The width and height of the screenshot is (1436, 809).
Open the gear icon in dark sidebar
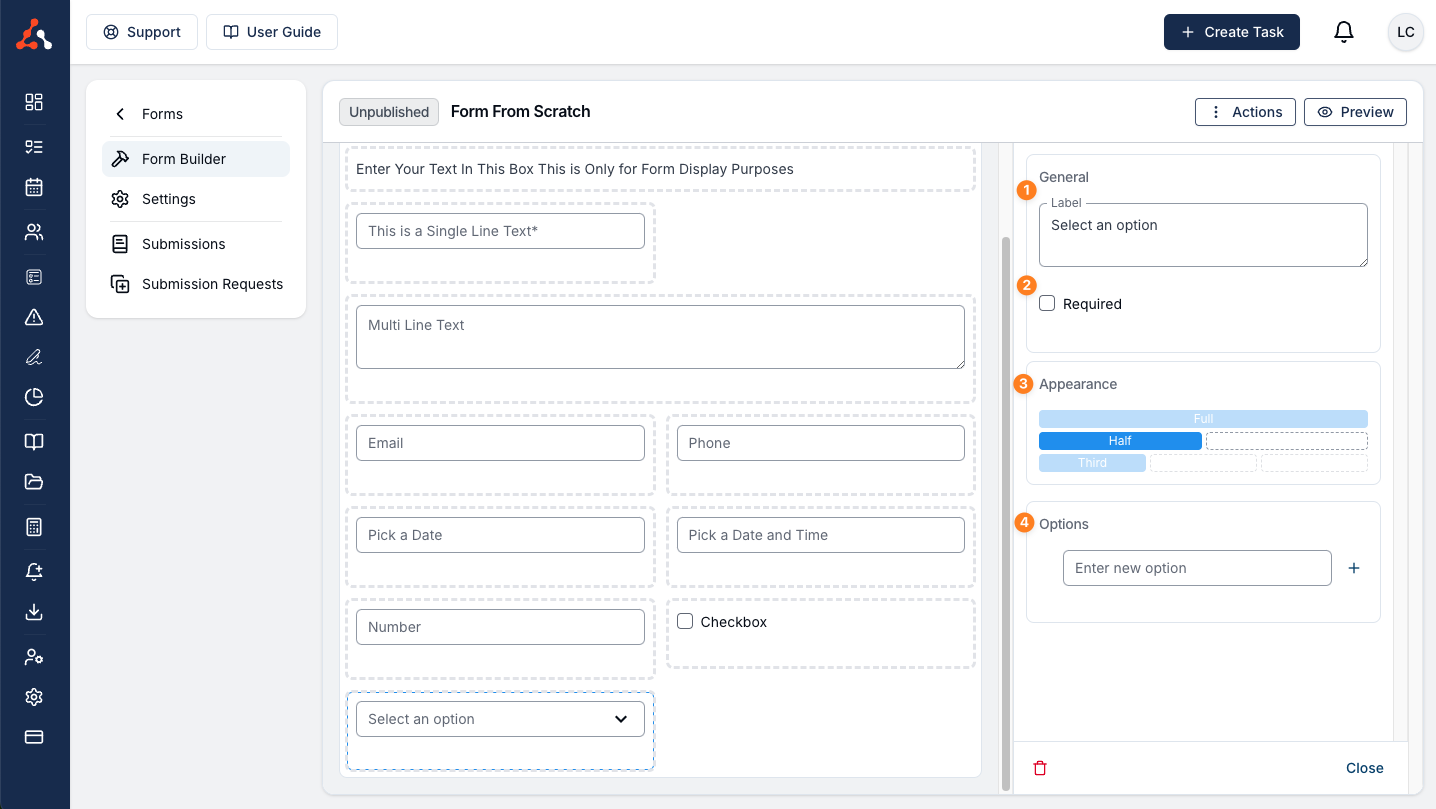click(34, 697)
